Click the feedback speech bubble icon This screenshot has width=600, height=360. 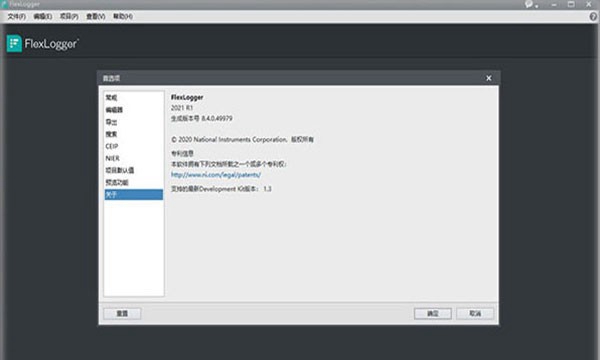530,4
